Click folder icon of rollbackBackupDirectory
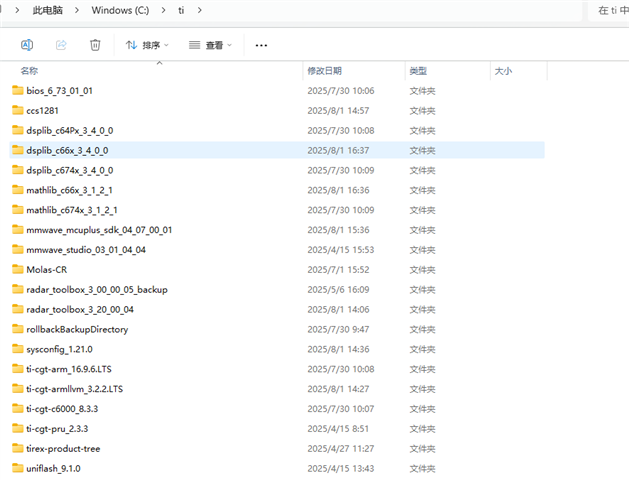This screenshot has height=480, width=629. (18, 329)
